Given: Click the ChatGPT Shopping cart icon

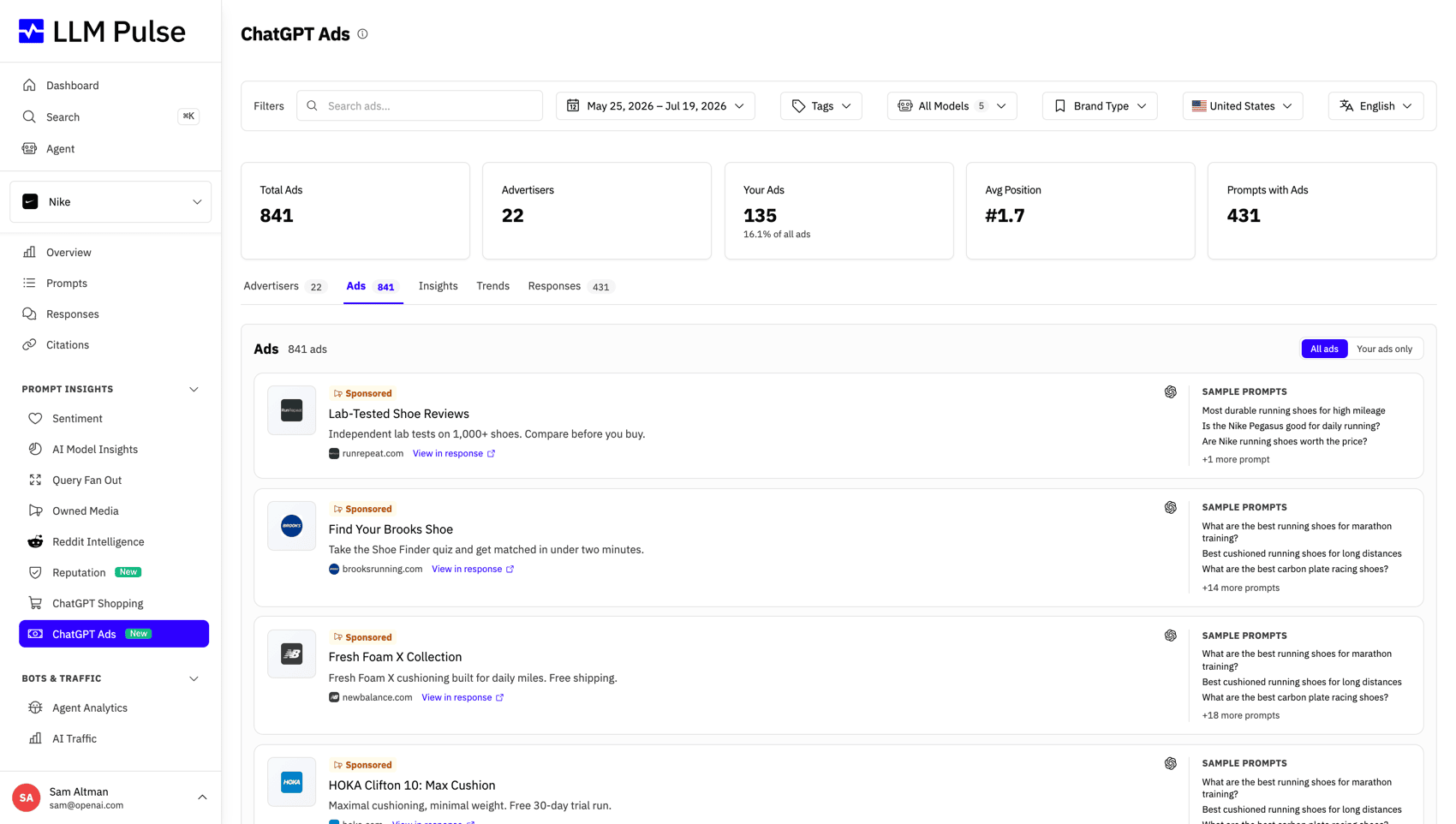Looking at the screenshot, I should 35,603.
